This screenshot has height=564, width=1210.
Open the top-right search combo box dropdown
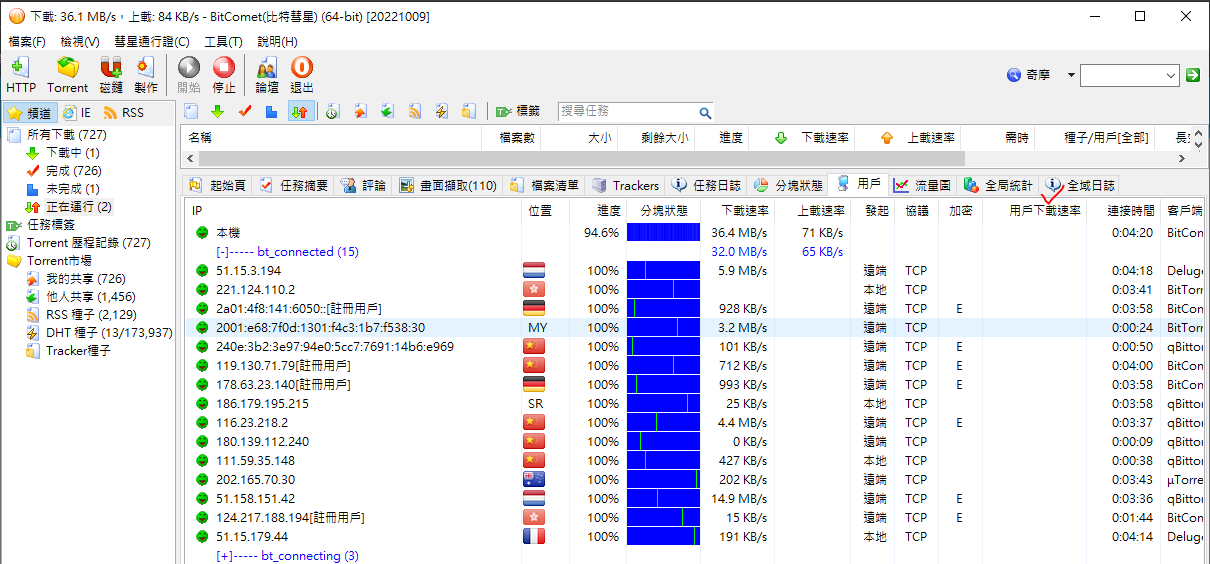click(1172, 75)
